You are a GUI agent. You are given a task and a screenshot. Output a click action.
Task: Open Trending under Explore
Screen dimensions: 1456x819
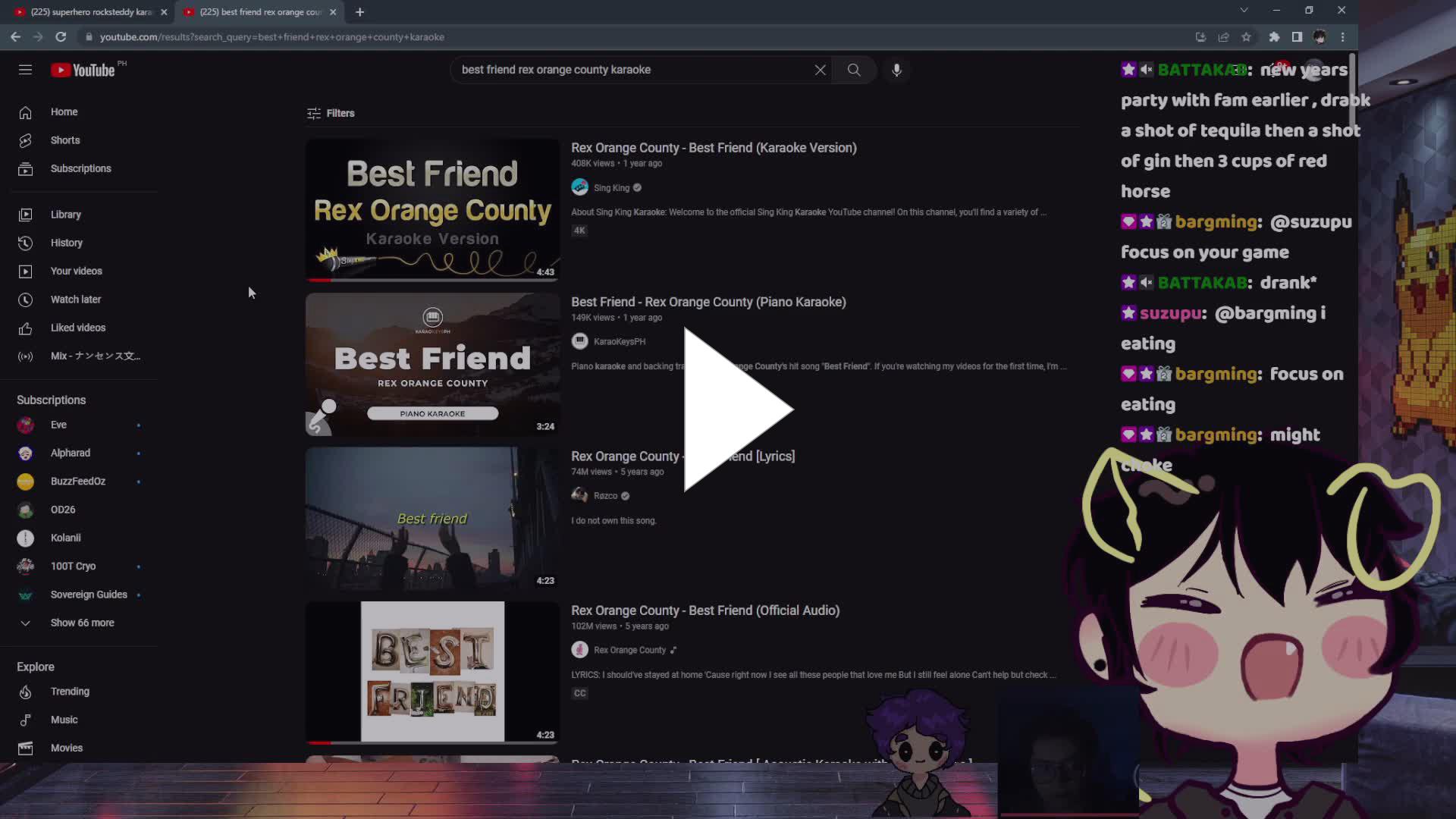72,691
